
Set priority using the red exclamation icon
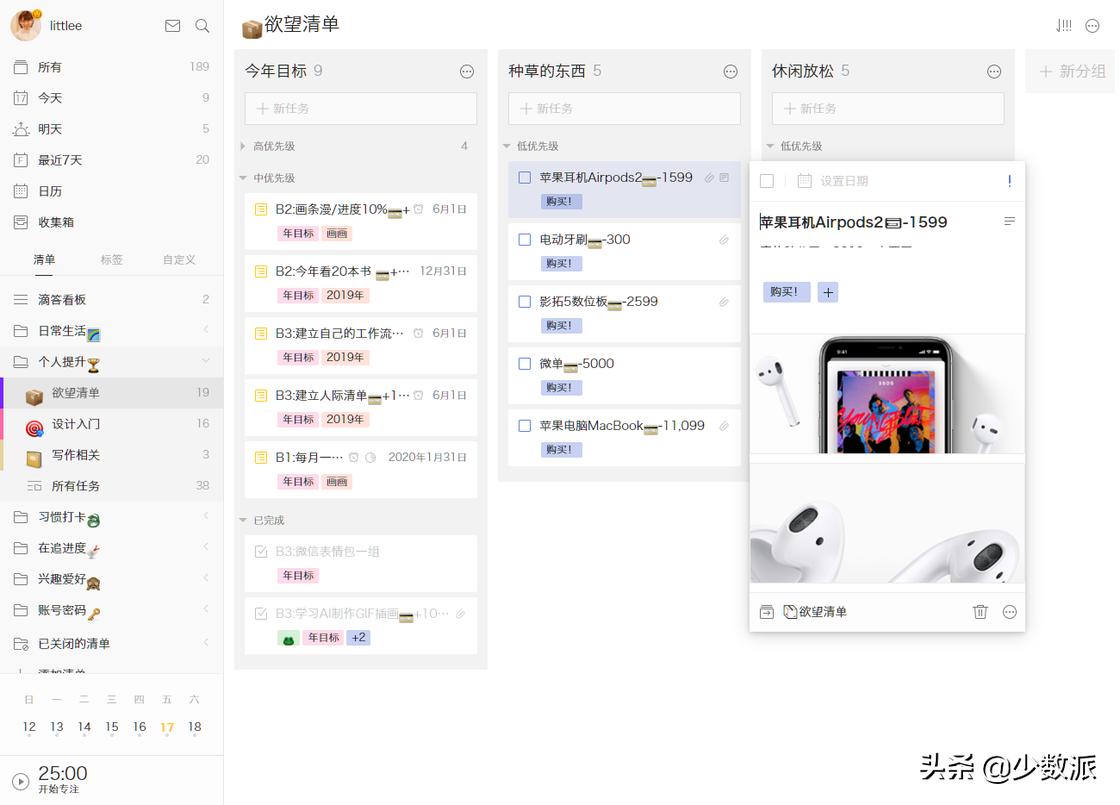pos(1009,181)
